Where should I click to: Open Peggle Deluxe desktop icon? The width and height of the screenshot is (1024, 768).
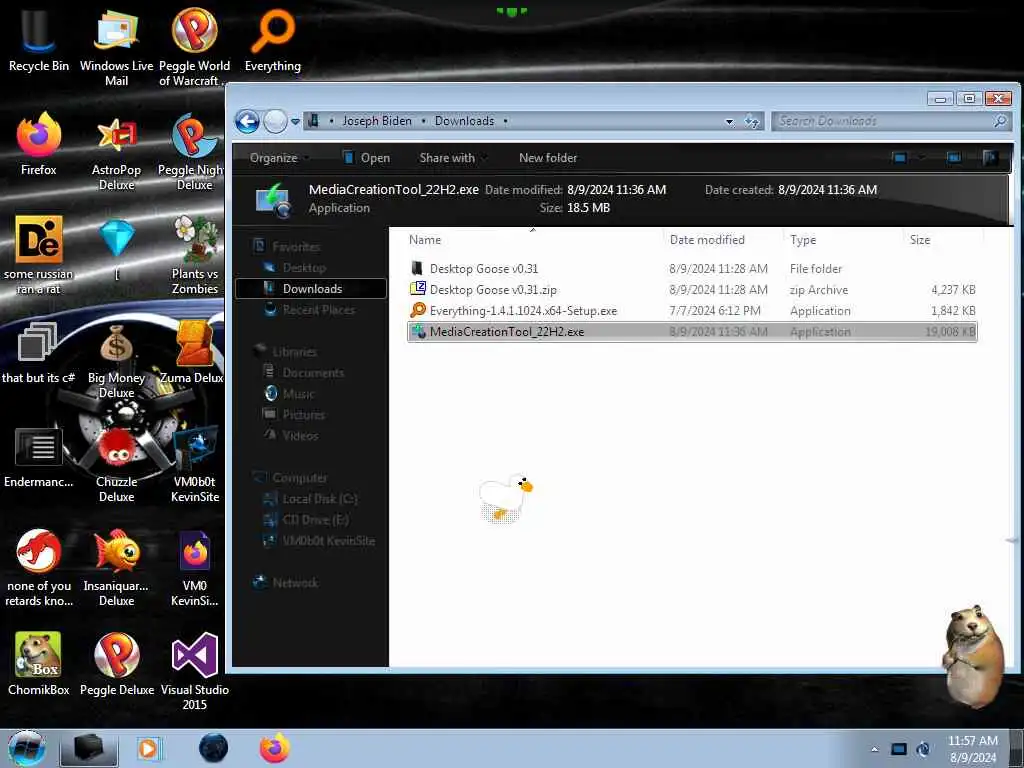point(116,664)
